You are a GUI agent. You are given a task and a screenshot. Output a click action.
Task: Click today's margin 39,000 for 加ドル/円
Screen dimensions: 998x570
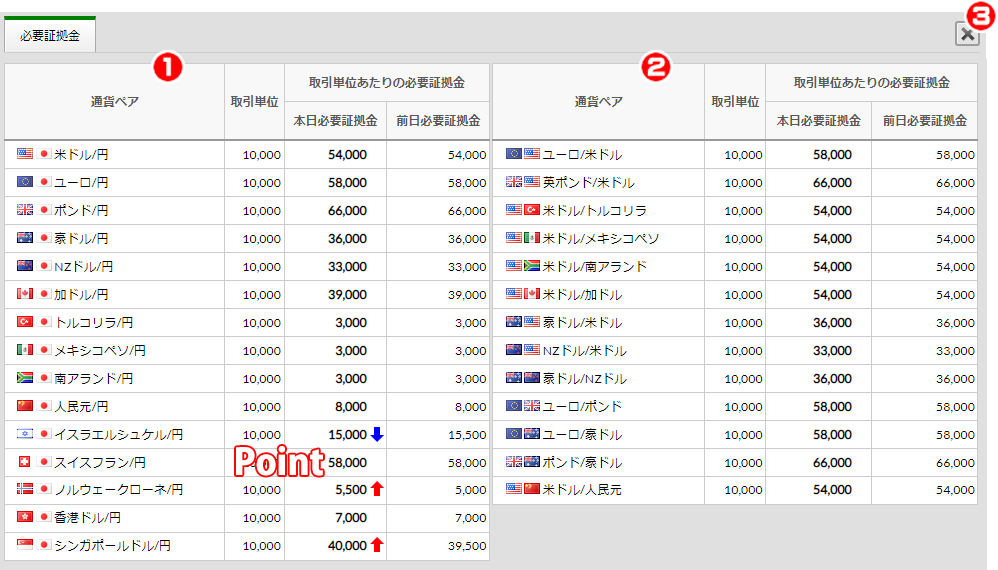click(x=348, y=295)
